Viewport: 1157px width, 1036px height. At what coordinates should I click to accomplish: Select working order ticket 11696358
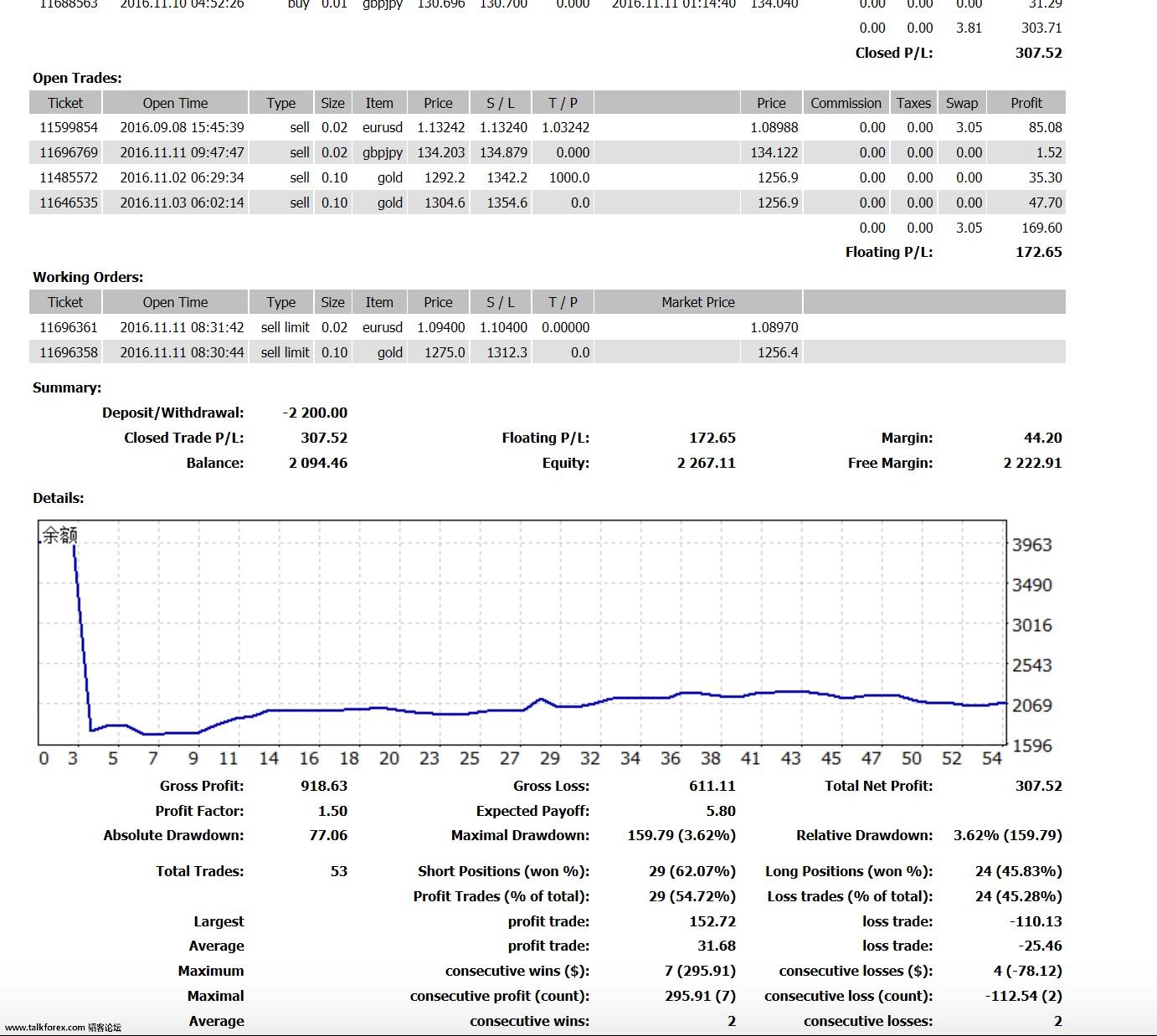pos(69,352)
